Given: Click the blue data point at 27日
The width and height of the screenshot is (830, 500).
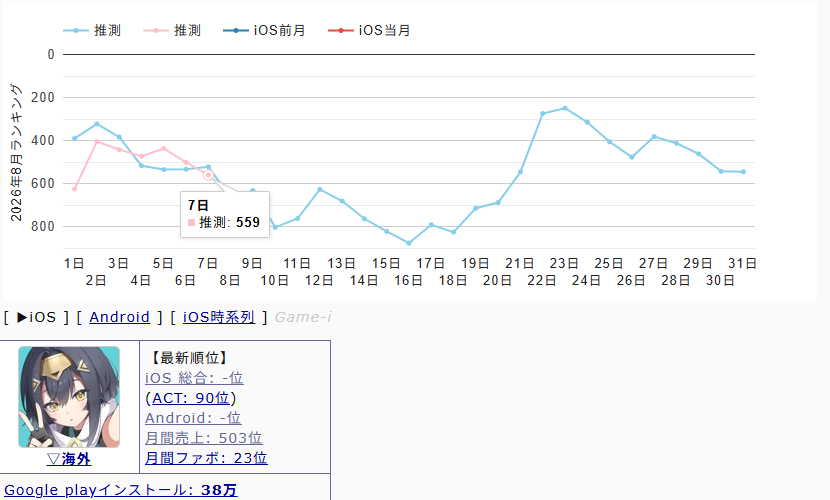Looking at the screenshot, I should 654,137.
